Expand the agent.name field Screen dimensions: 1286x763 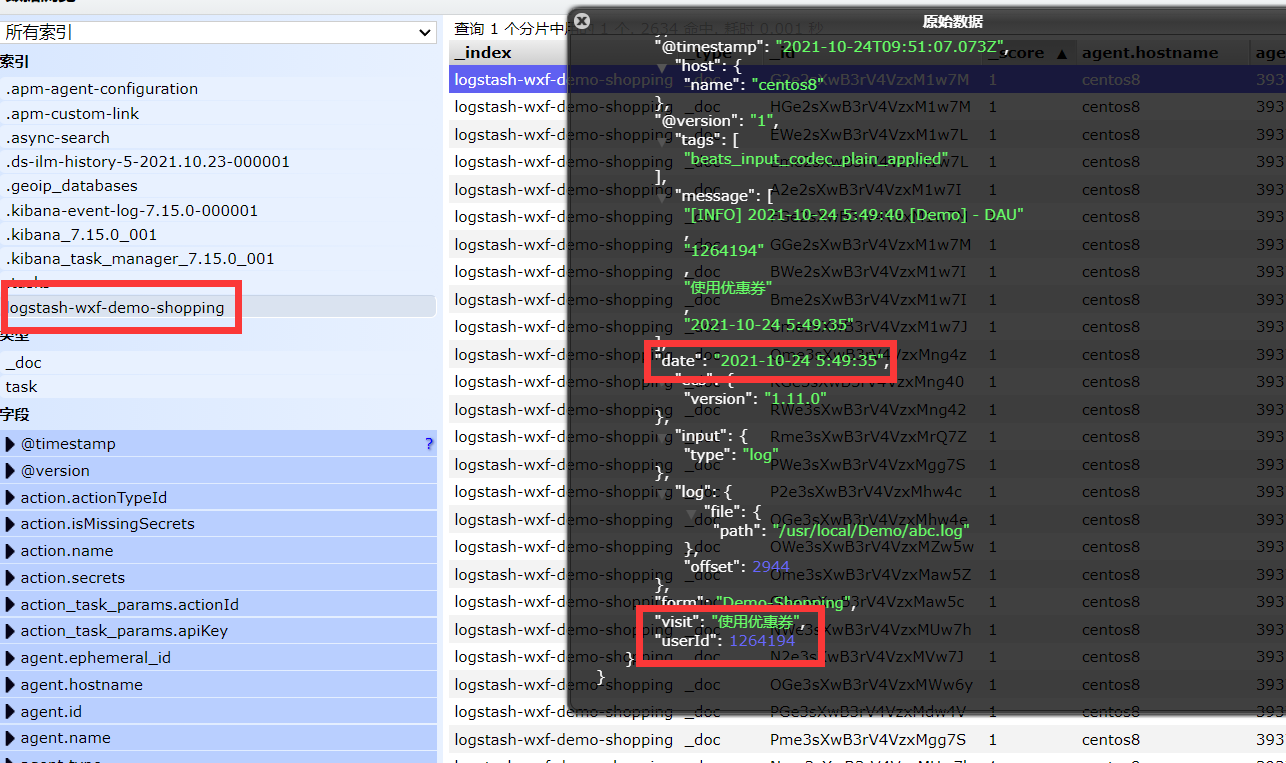tap(11, 738)
